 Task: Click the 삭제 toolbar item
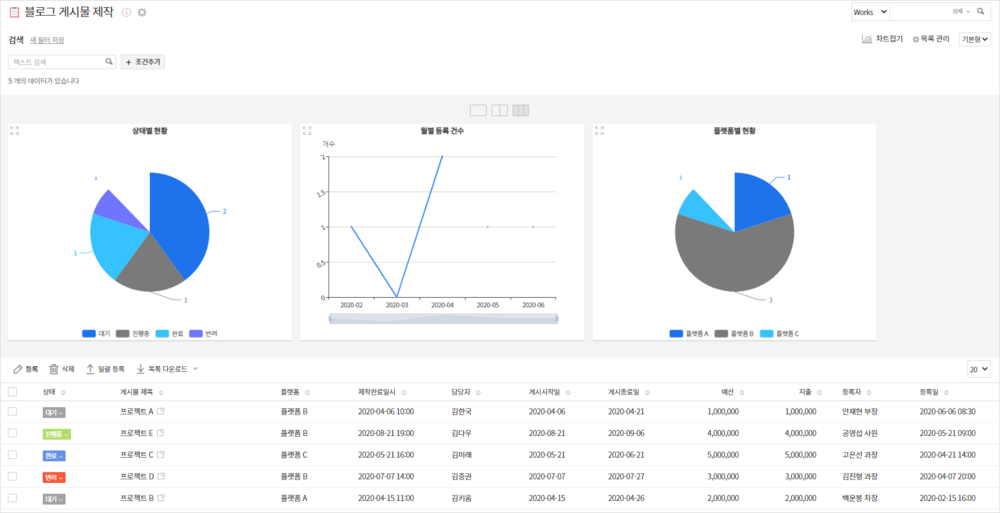tap(62, 369)
